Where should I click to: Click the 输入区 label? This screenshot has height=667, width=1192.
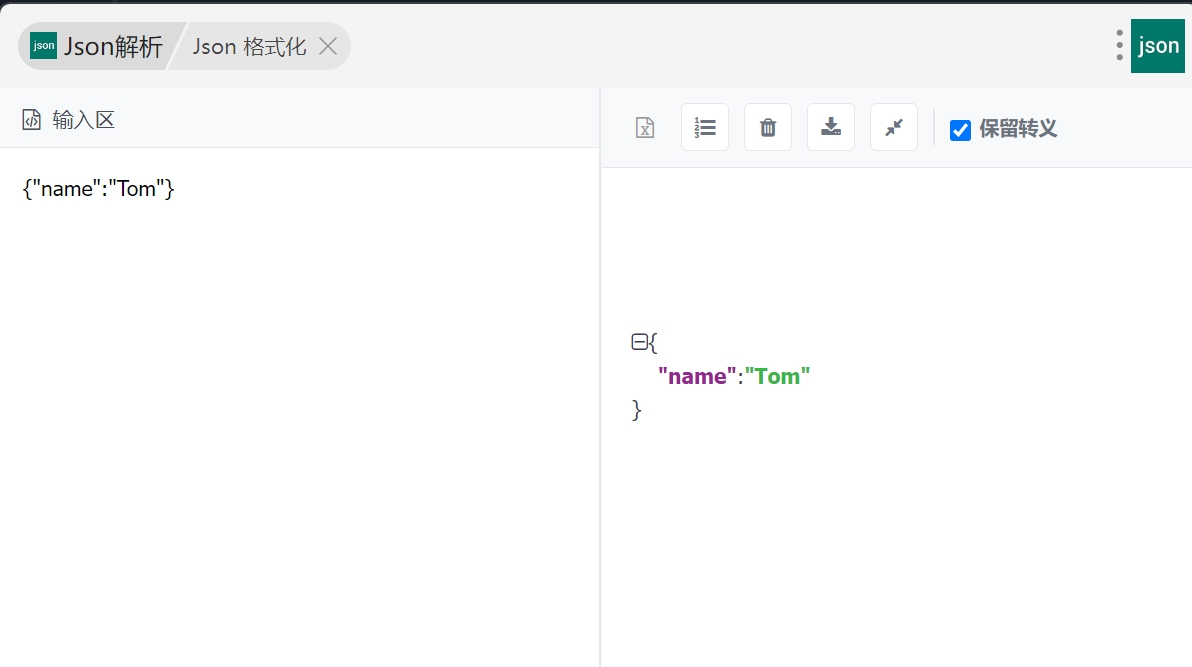pyautogui.click(x=84, y=119)
